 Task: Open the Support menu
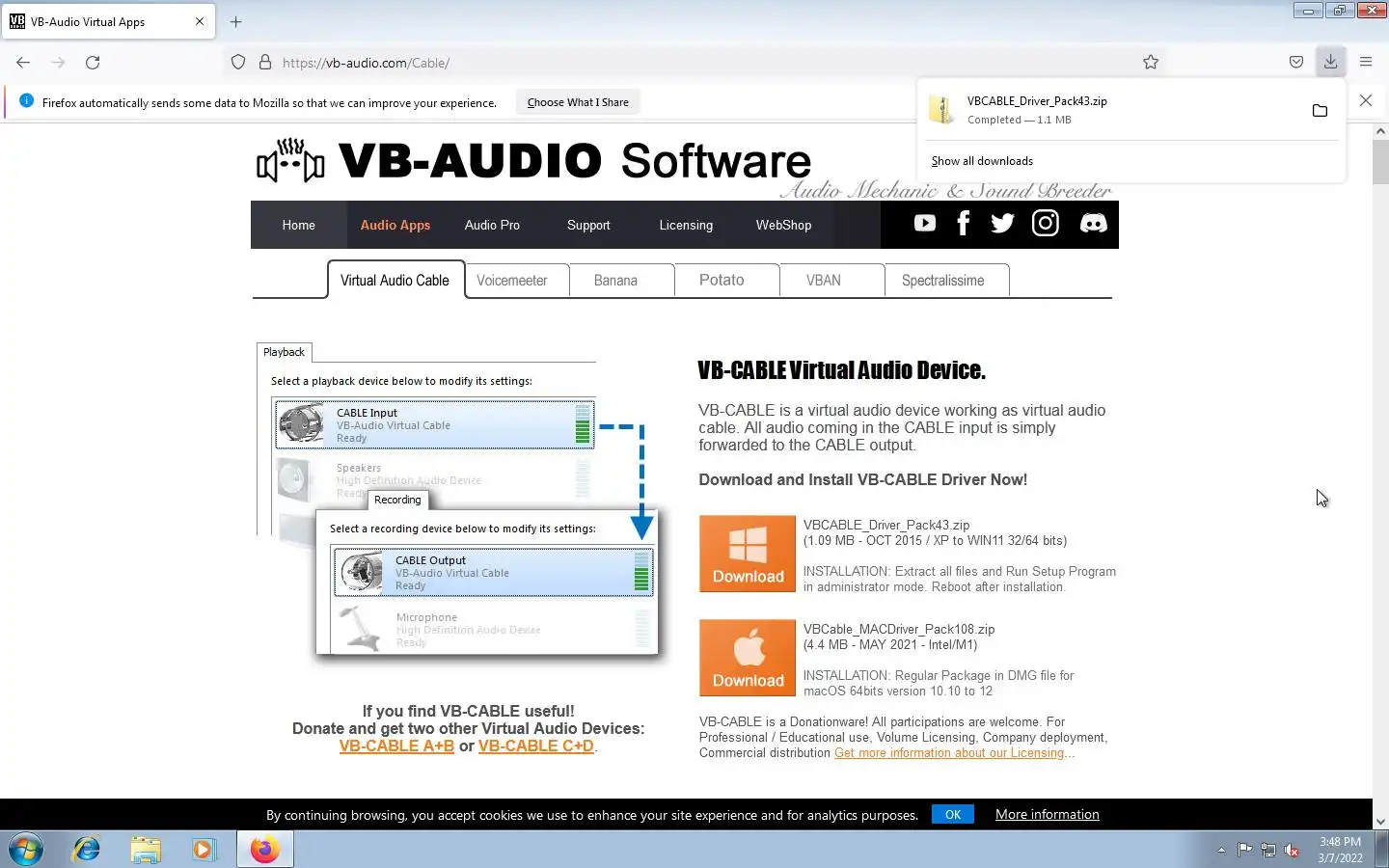click(x=588, y=225)
